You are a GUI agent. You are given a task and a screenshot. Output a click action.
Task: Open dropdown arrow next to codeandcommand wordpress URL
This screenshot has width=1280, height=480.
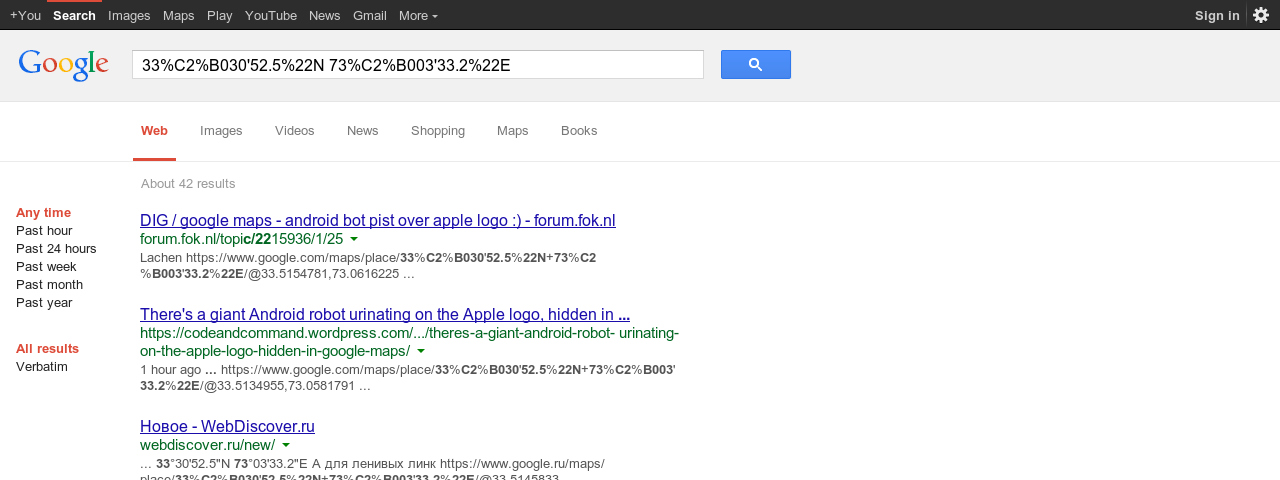421,352
